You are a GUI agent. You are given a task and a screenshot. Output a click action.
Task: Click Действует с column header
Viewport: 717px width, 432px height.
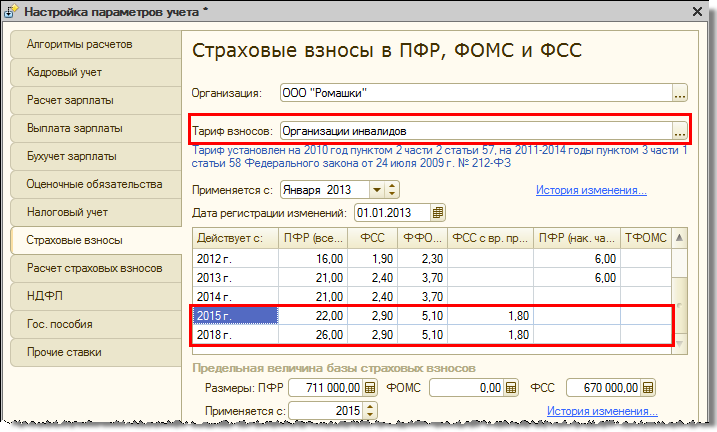pos(235,238)
